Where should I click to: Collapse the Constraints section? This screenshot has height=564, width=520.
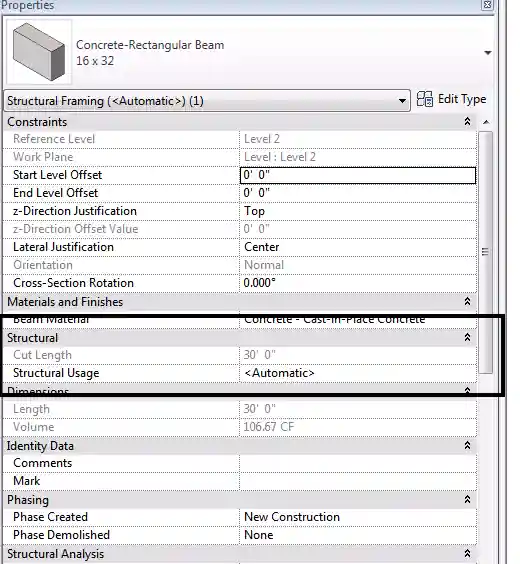click(x=467, y=122)
